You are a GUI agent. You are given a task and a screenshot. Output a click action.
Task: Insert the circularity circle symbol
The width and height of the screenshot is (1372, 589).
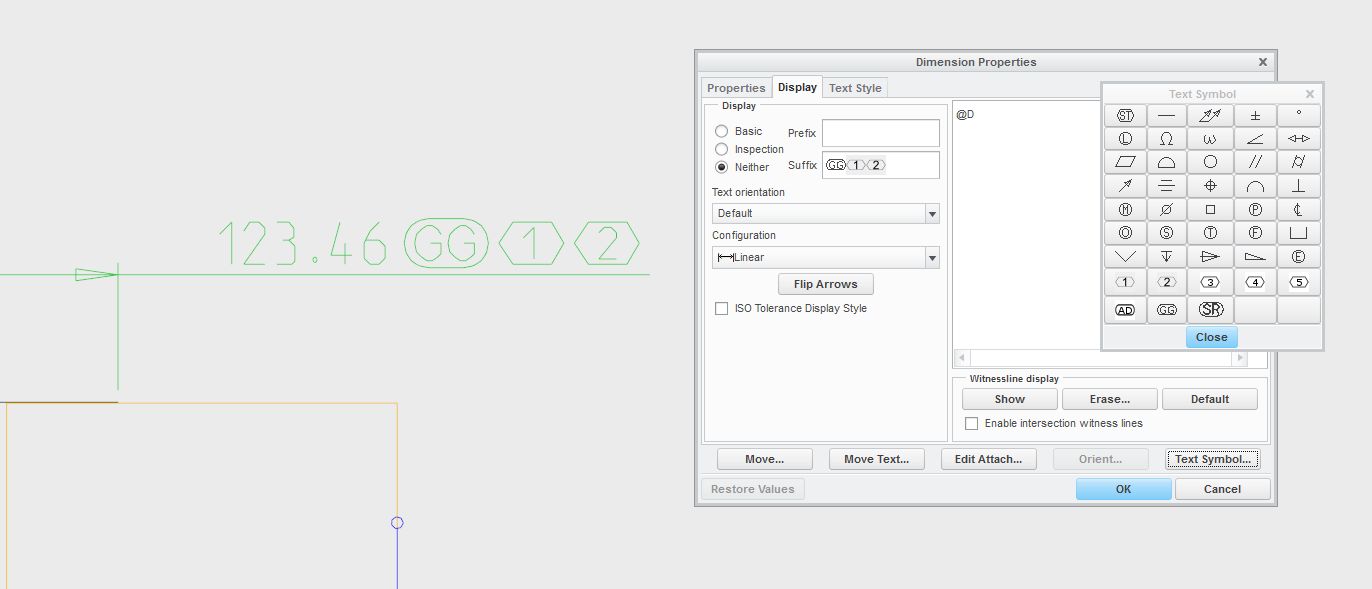tap(1211, 162)
